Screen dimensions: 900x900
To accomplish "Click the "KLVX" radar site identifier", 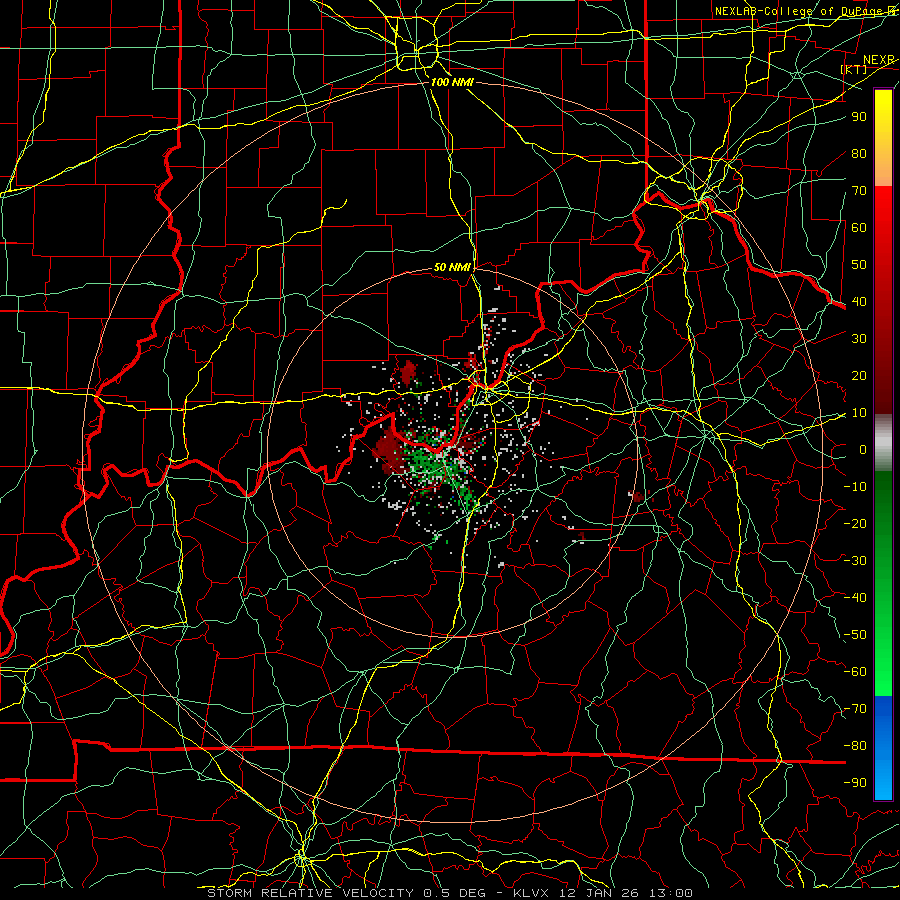I will (x=530, y=893).
